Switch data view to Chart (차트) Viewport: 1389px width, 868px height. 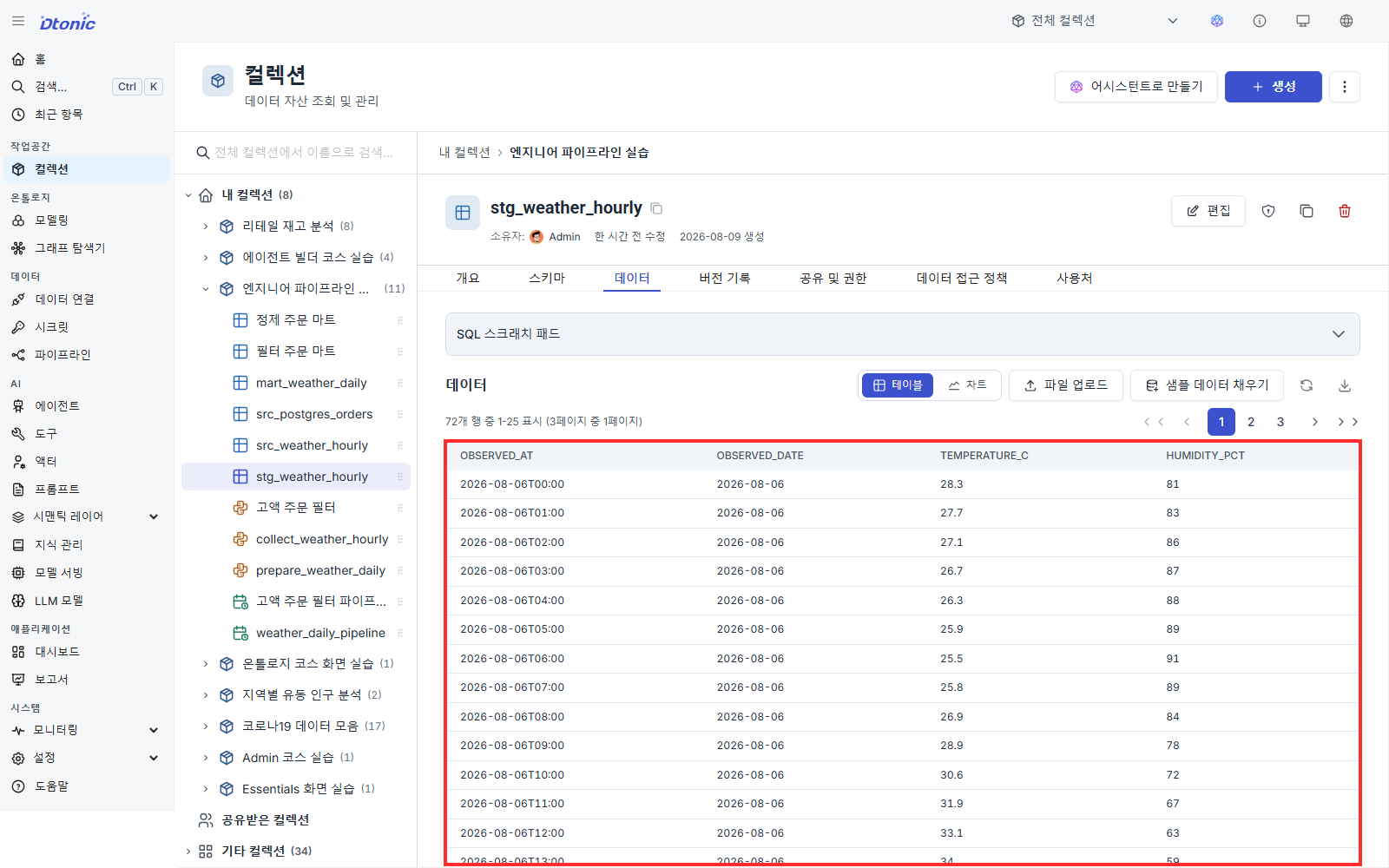[967, 385]
